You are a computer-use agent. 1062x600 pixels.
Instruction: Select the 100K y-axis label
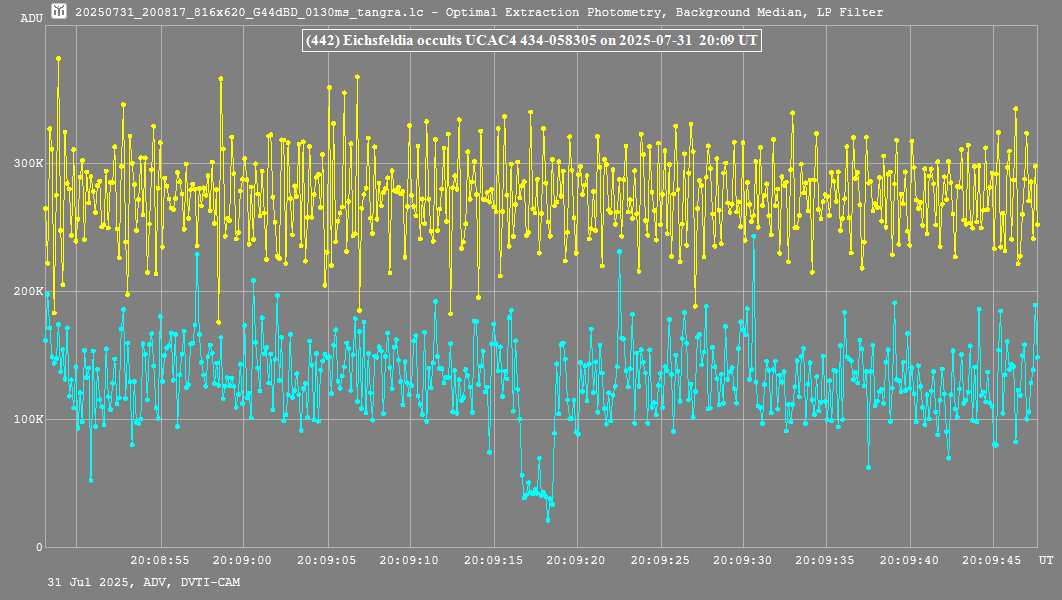coord(27,419)
